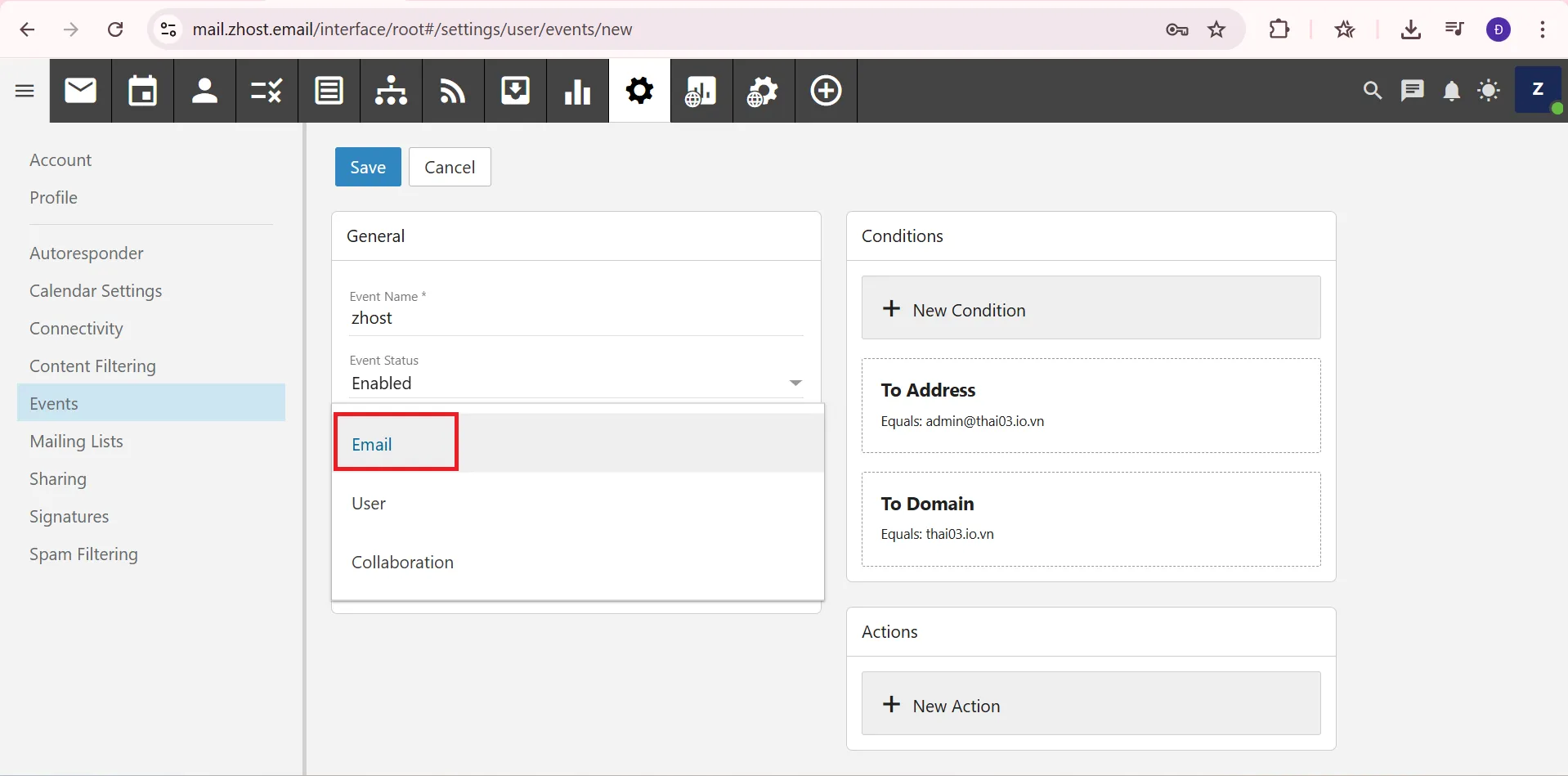1568x776 pixels.
Task: Toggle the hamburger navigation menu
Action: [x=25, y=91]
